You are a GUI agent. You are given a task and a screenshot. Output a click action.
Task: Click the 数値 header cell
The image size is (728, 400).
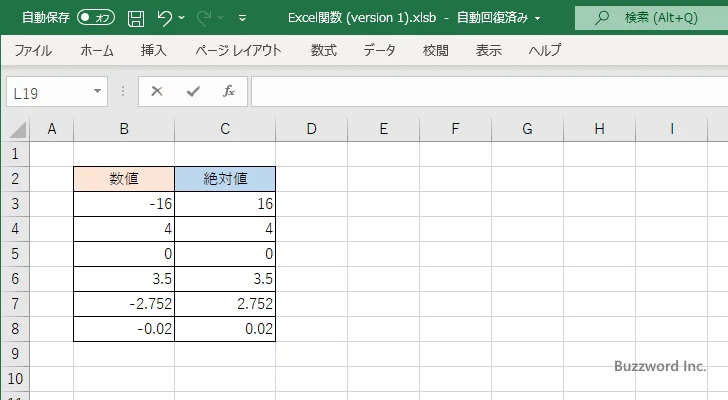click(124, 179)
